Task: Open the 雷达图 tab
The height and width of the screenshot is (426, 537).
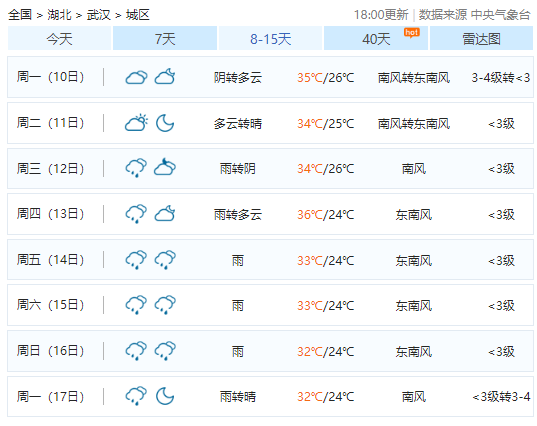Action: [481, 38]
